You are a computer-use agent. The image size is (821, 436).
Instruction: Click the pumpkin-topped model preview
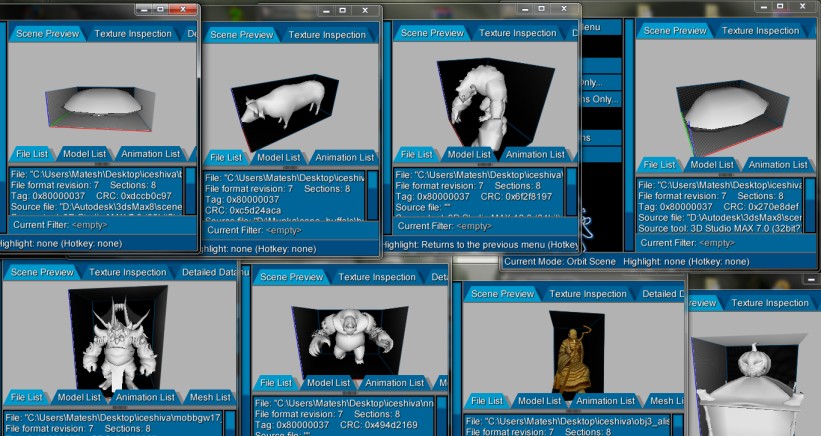[752, 387]
